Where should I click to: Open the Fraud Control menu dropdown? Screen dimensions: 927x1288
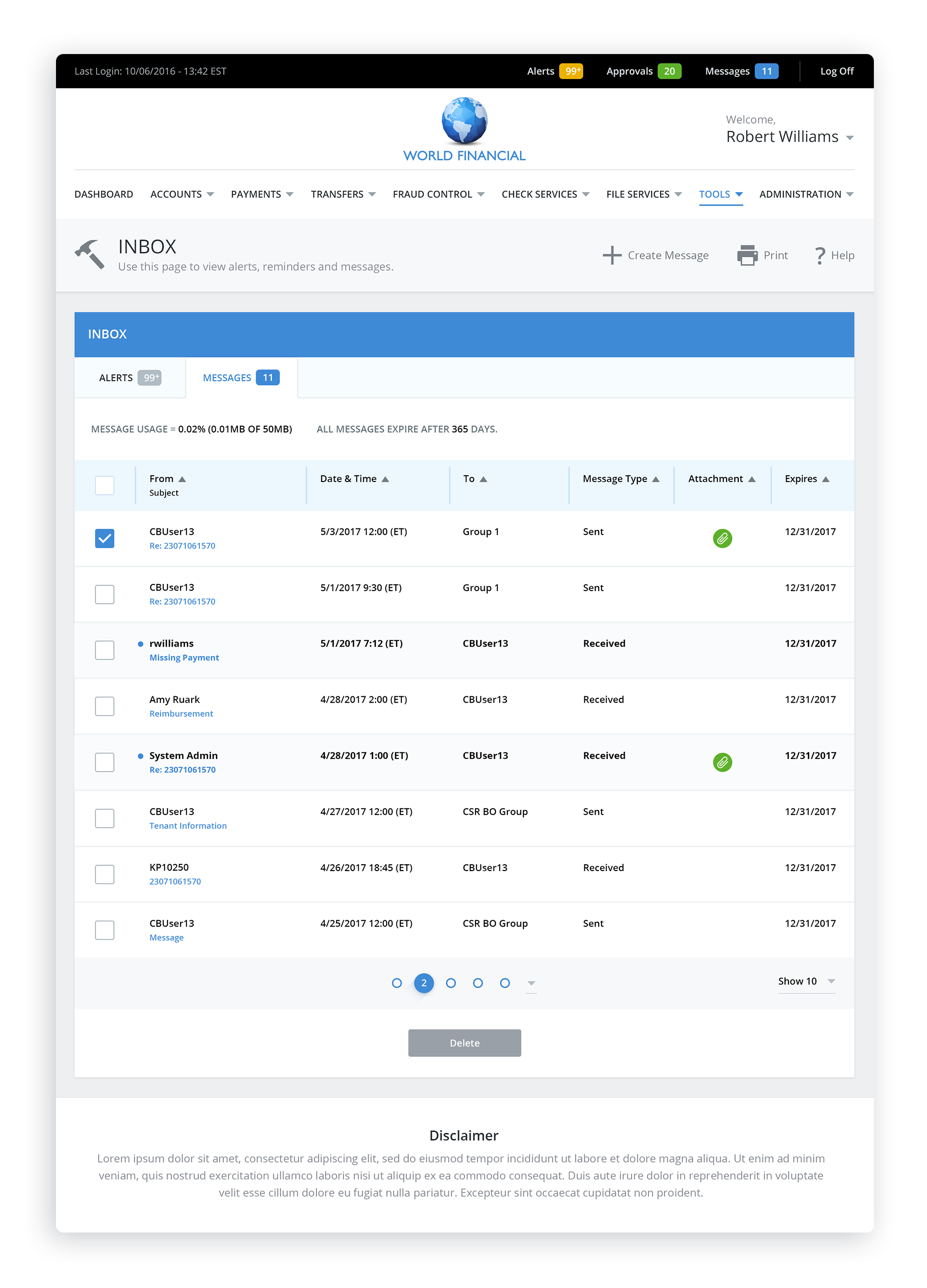pyautogui.click(x=480, y=194)
